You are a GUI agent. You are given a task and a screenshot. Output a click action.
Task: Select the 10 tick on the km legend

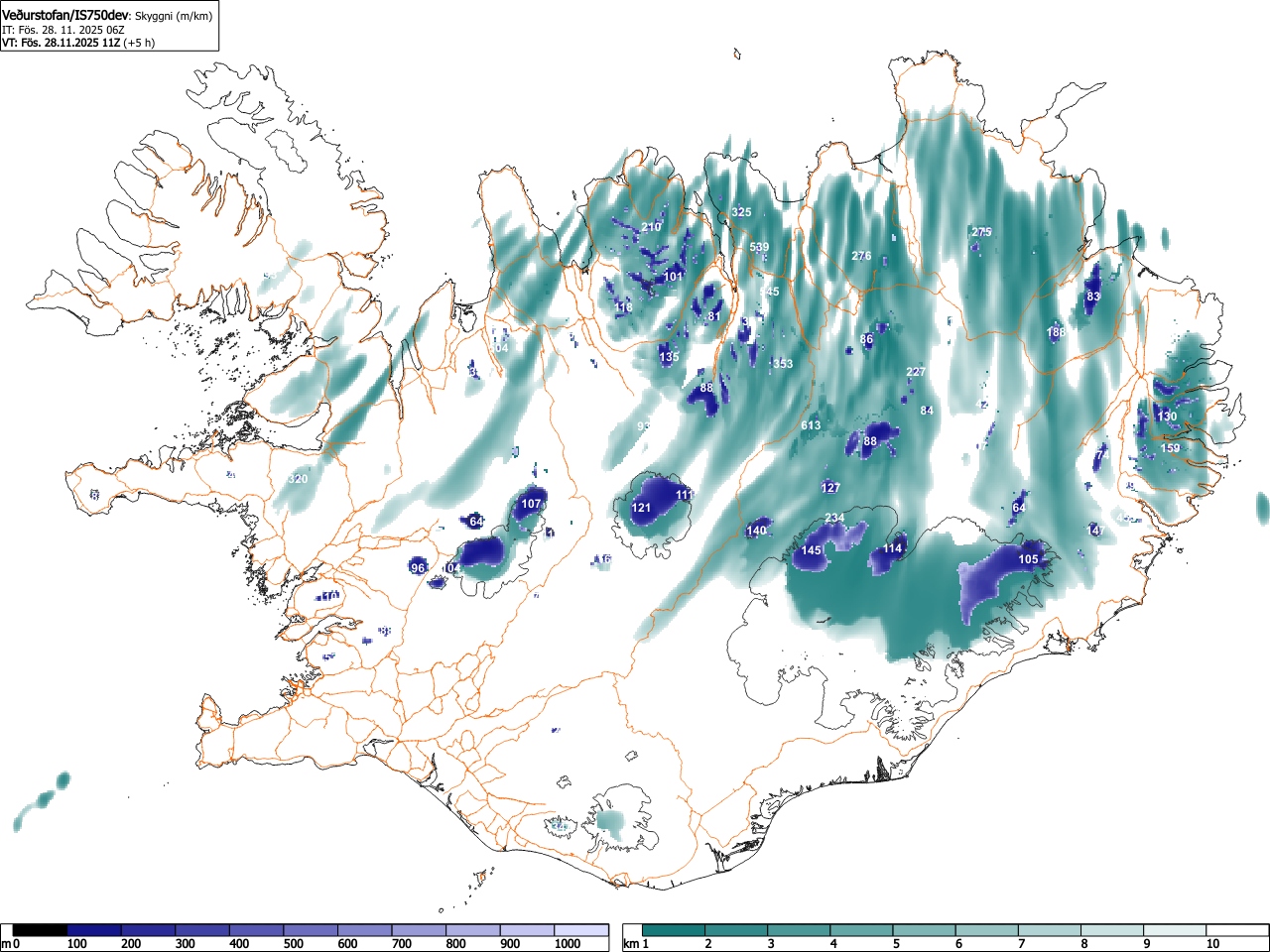click(x=1212, y=944)
